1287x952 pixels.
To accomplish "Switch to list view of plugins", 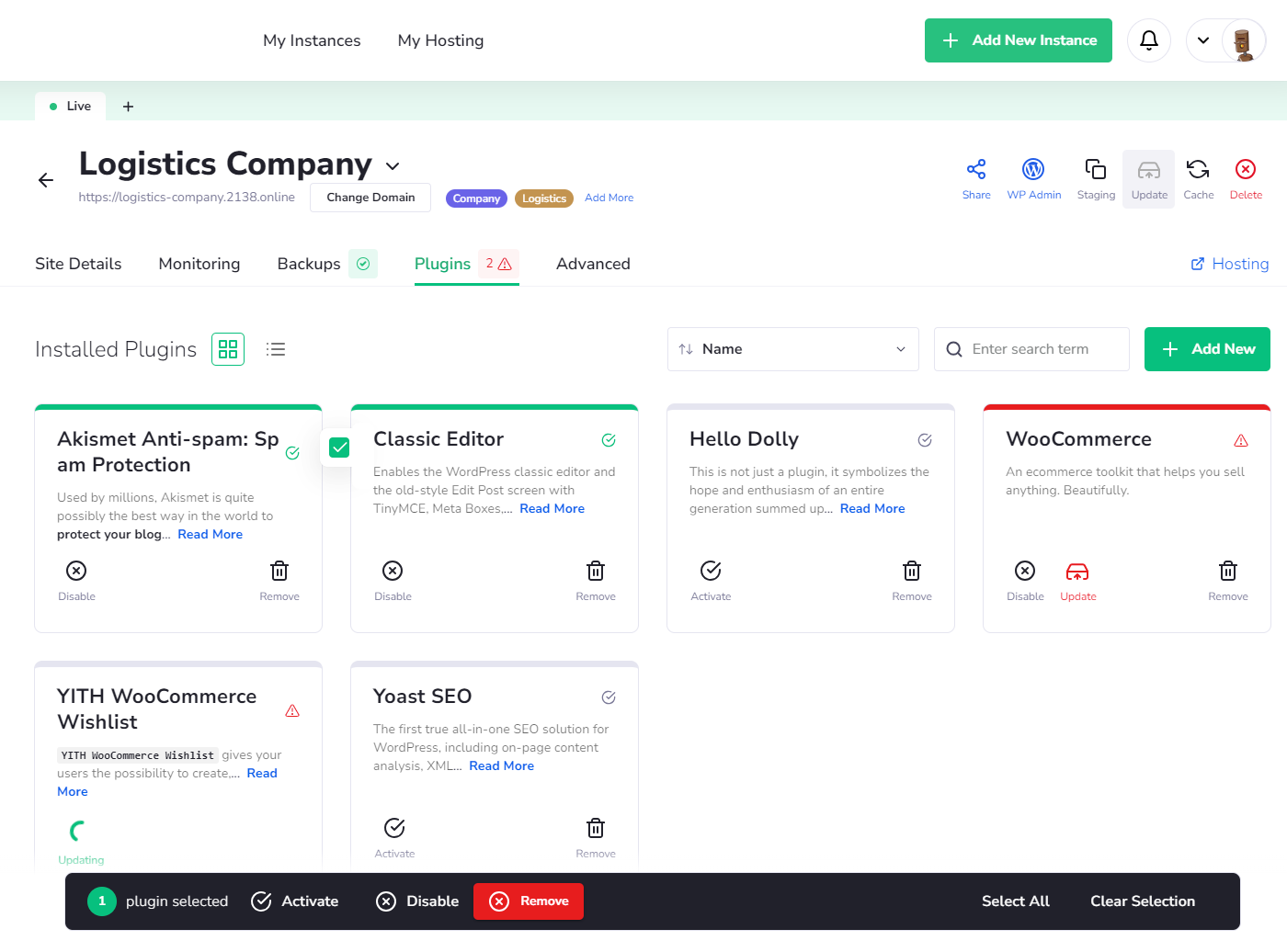I will [276, 349].
